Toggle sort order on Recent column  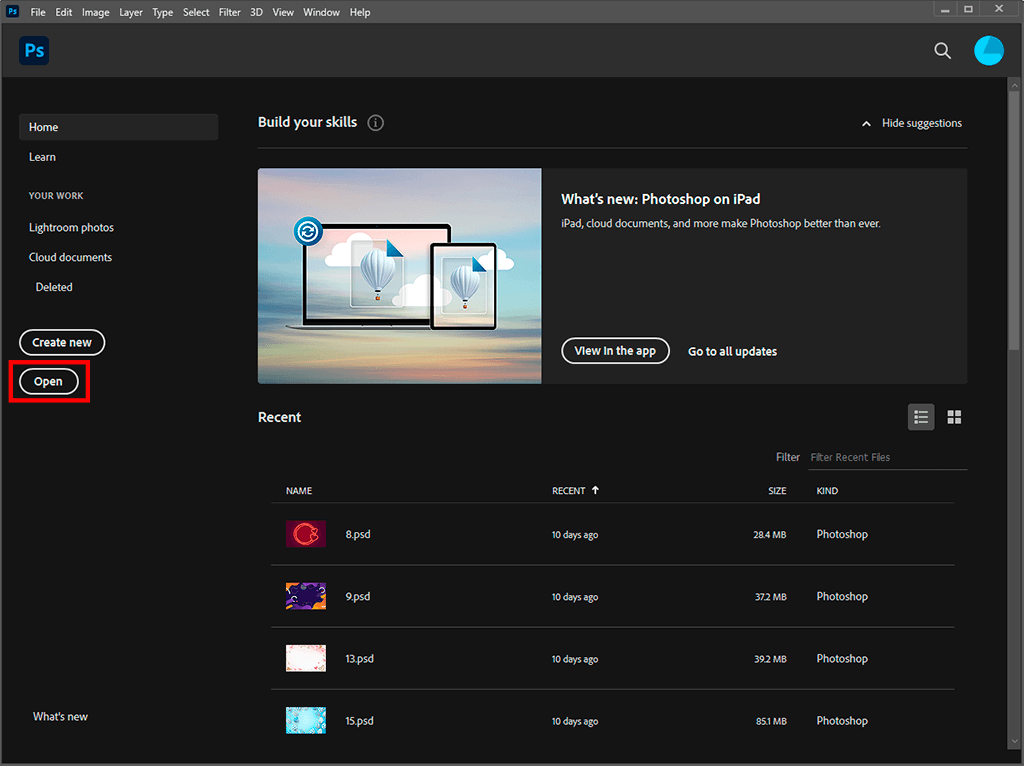(575, 491)
